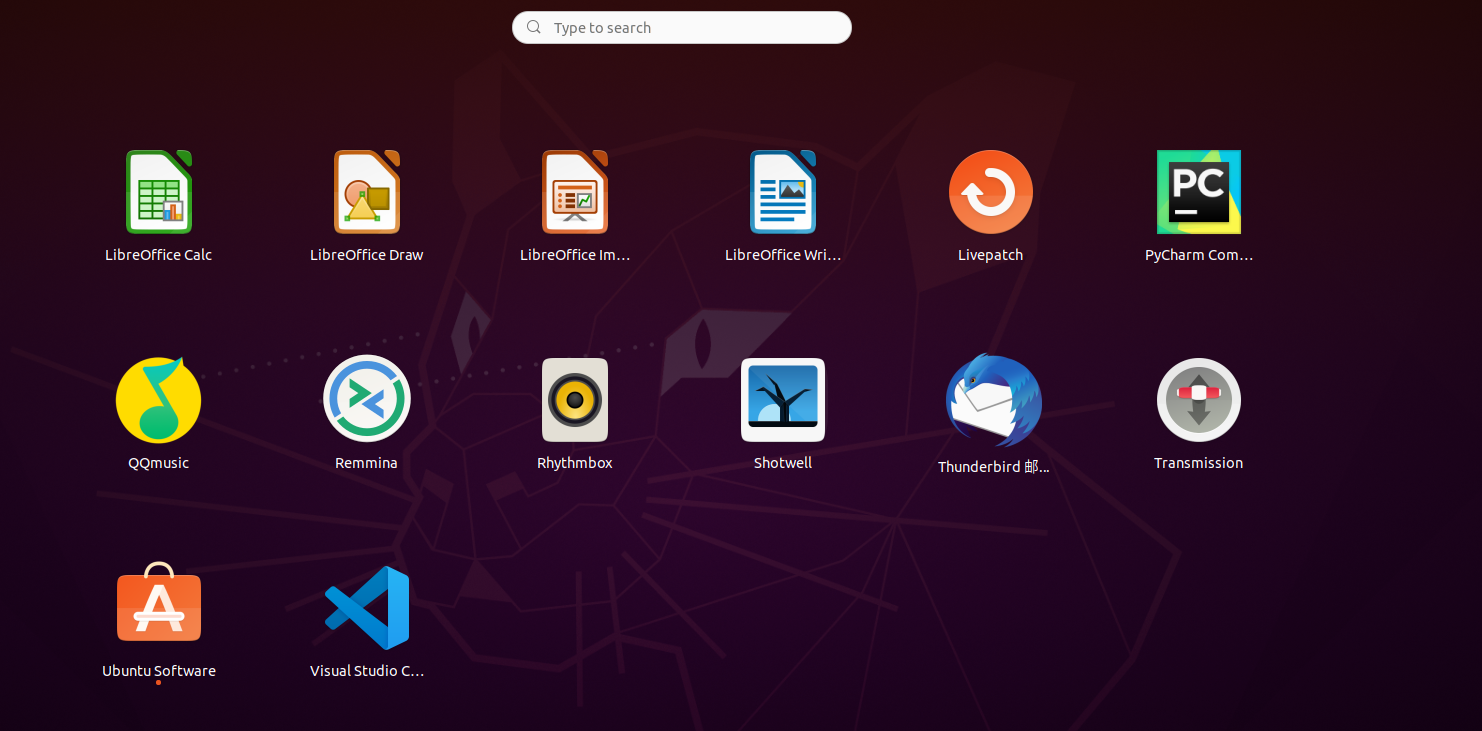Open LibreOffice Calc
This screenshot has width=1482, height=731.
pos(158,191)
